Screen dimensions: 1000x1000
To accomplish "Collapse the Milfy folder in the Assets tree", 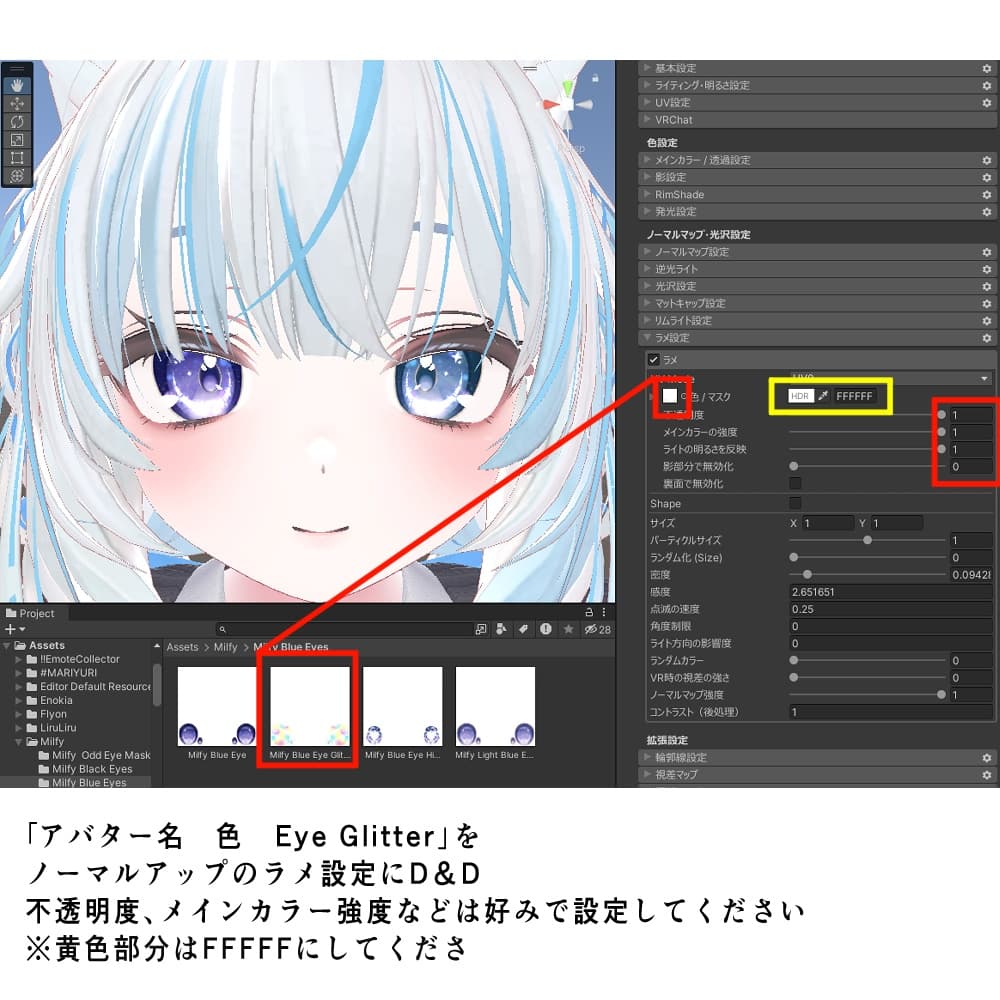I will [x=18, y=740].
